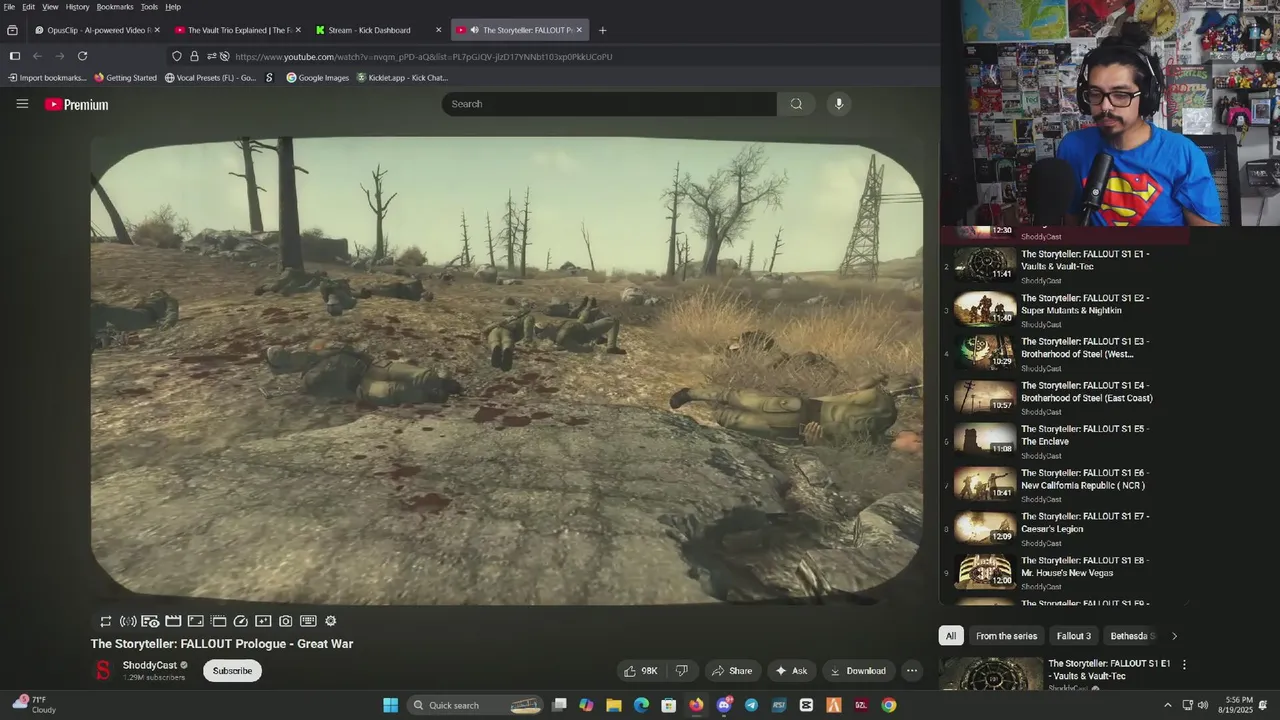Open the File menu
This screenshot has height=720, width=1280.
(x=9, y=7)
